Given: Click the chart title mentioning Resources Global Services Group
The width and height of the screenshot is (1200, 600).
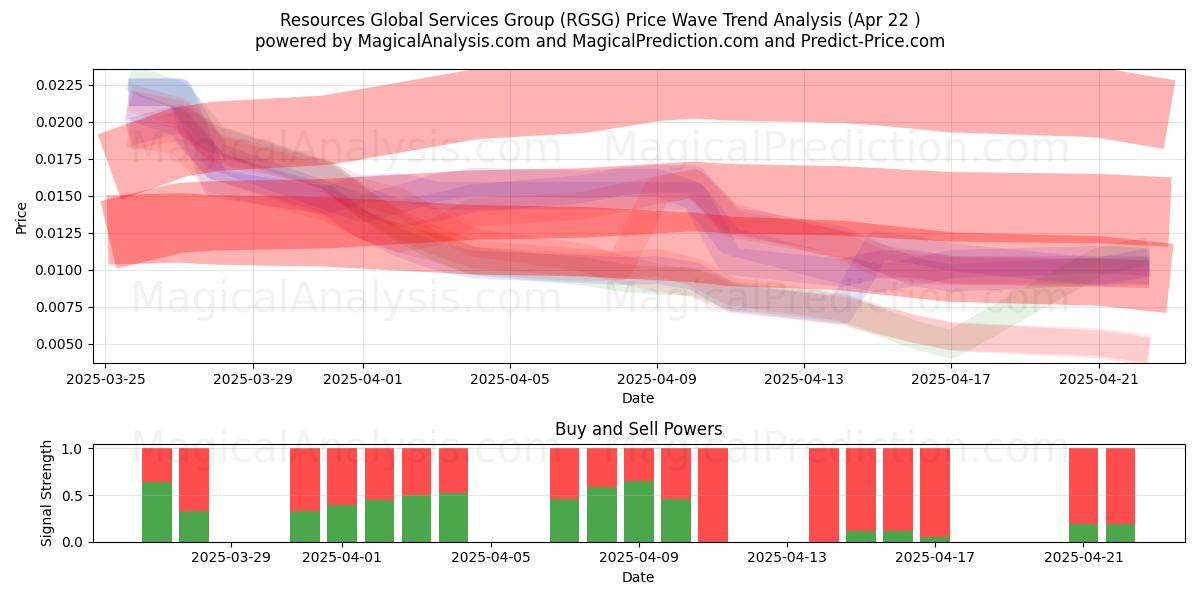Looking at the screenshot, I should [x=600, y=20].
